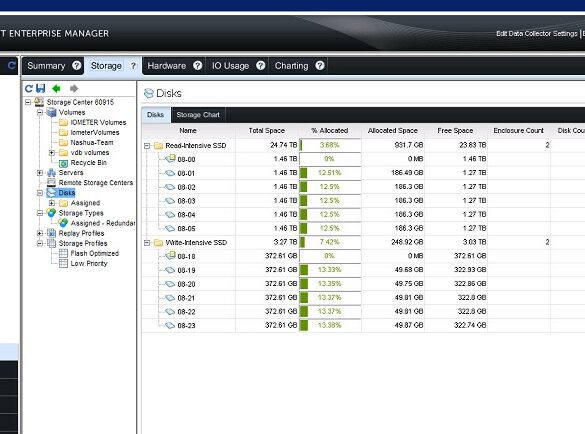
Task: Click the 13.38% allocation bar for 08-23
Action: (330, 325)
